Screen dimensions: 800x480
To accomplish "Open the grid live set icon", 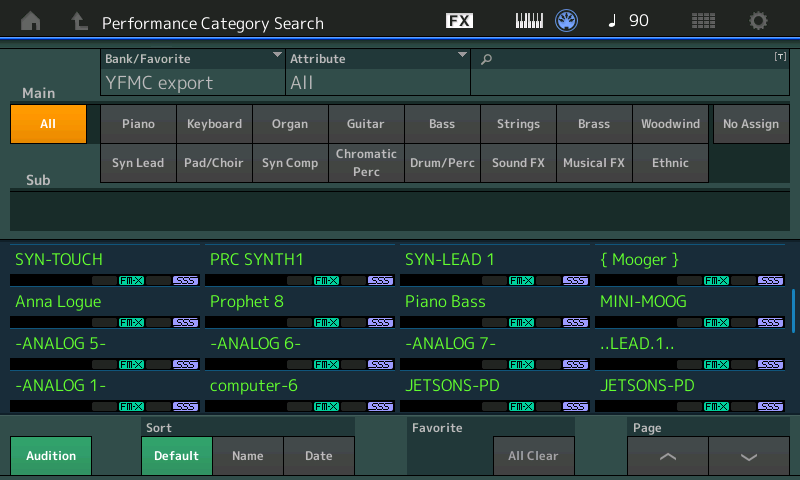I will coord(703,21).
